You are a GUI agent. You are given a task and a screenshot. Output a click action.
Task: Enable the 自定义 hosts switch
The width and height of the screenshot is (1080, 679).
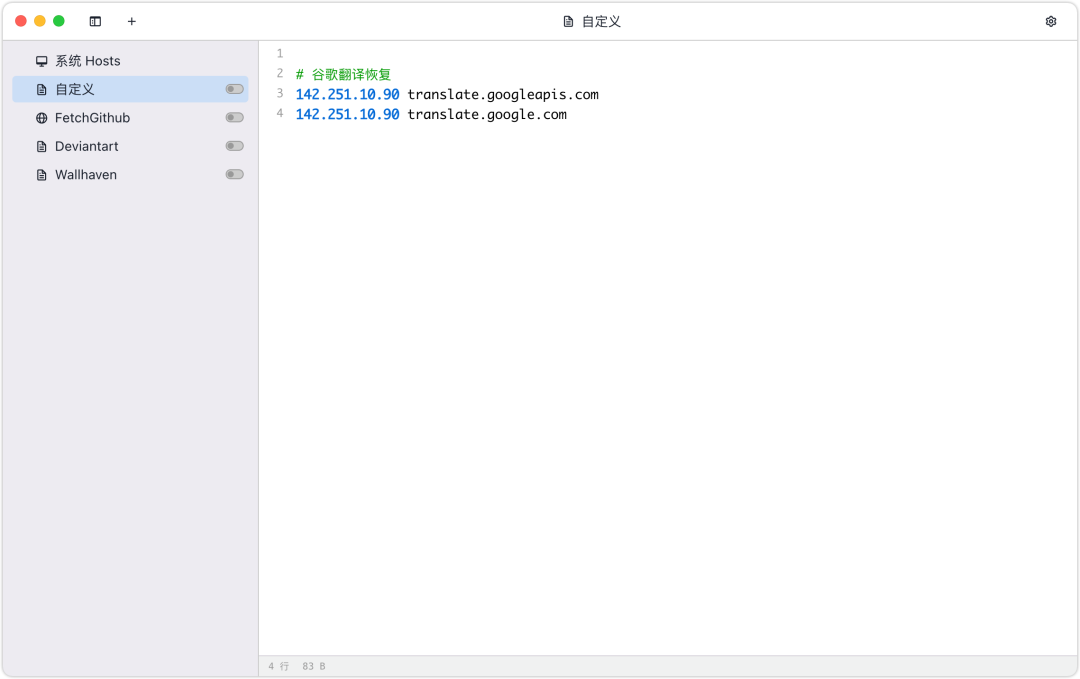pos(234,89)
